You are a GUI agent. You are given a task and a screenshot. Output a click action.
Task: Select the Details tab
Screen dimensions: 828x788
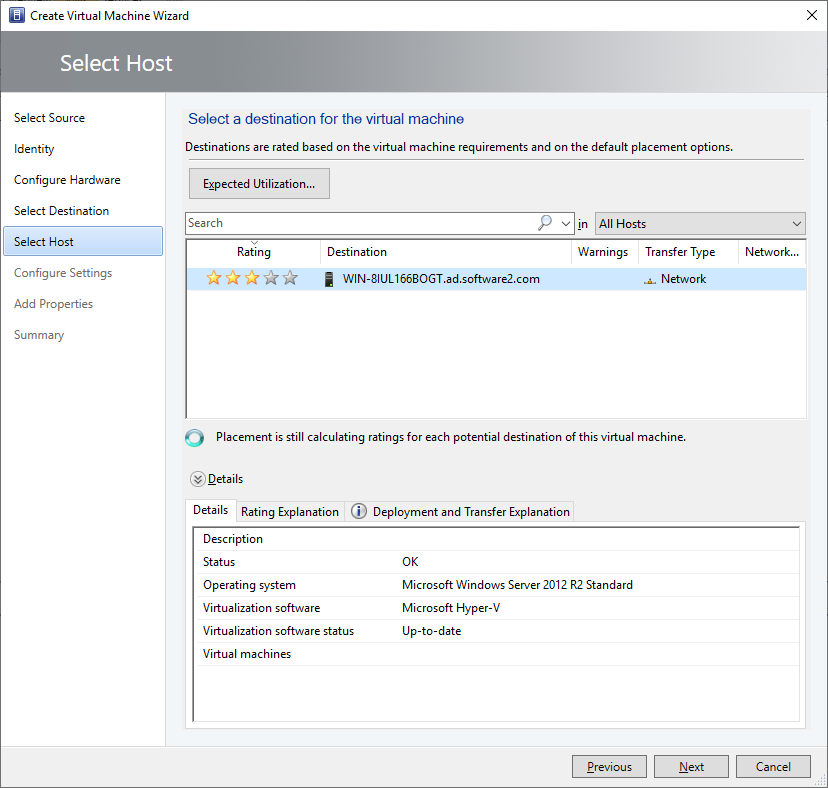(x=211, y=510)
